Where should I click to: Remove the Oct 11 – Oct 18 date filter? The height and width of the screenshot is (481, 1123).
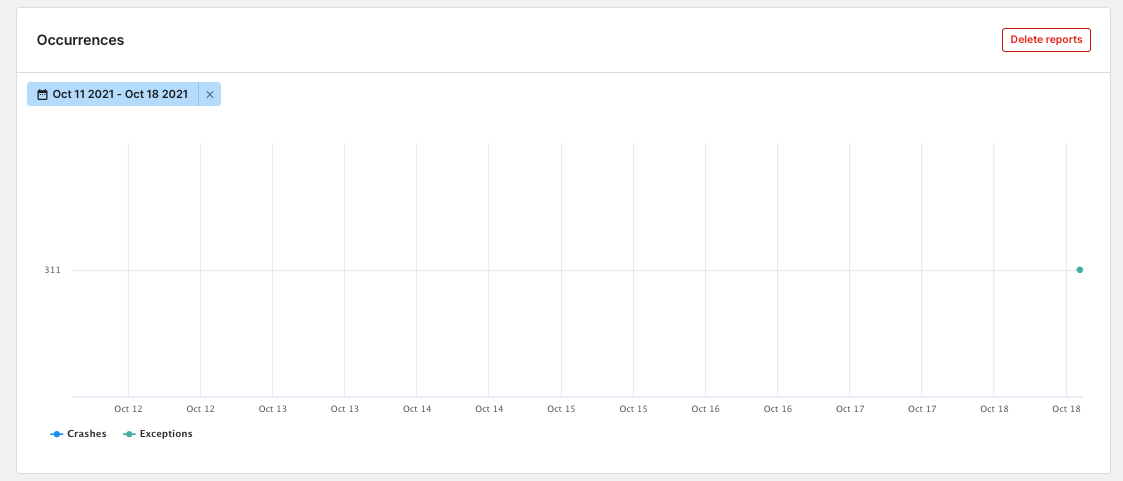[x=209, y=94]
